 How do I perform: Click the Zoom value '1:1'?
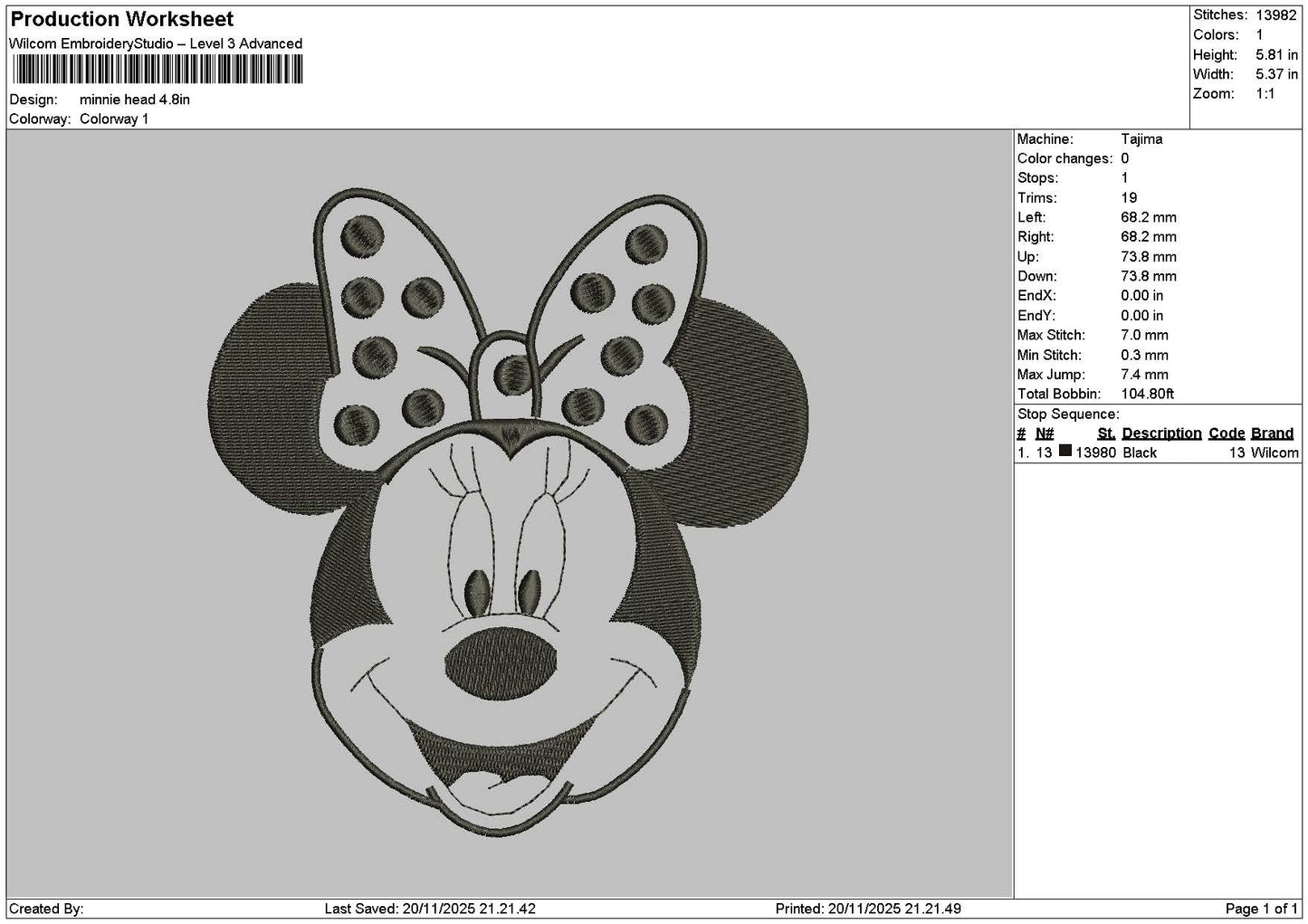[1265, 94]
